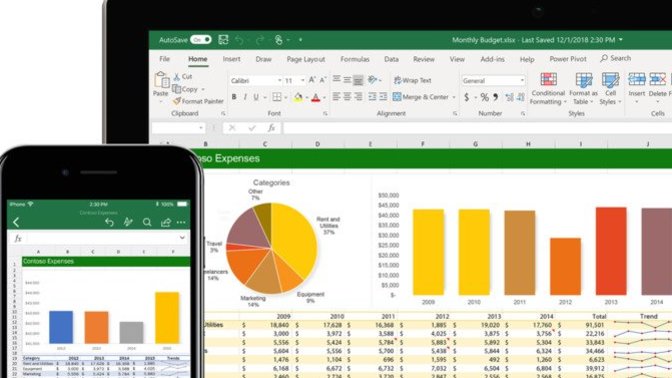This screenshot has width=672, height=378.
Task: Click the Copy icon
Action: (177, 89)
